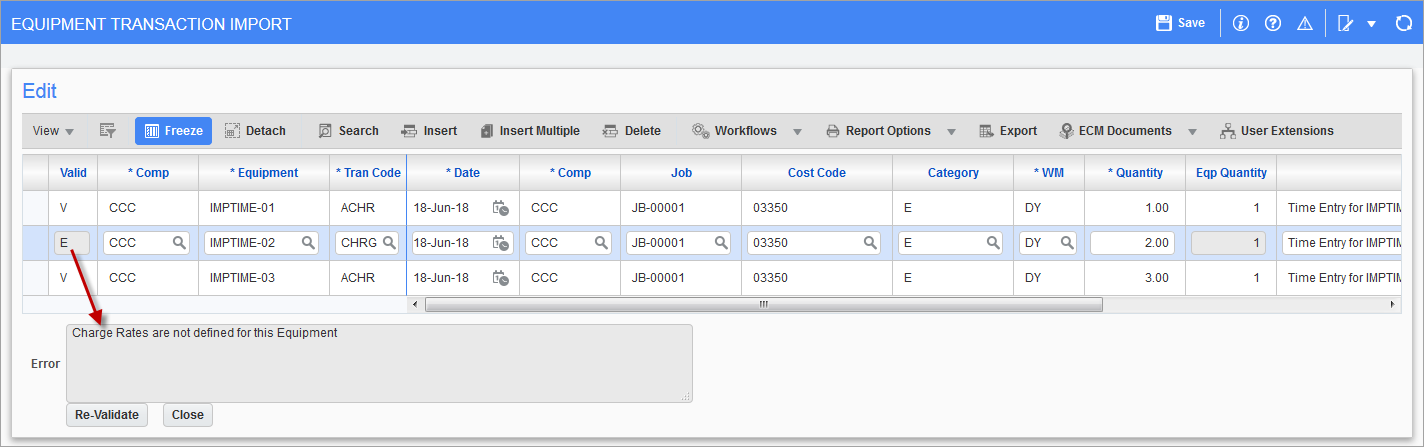Click the WM column header
This screenshot has width=1424, height=447.
click(x=1049, y=173)
